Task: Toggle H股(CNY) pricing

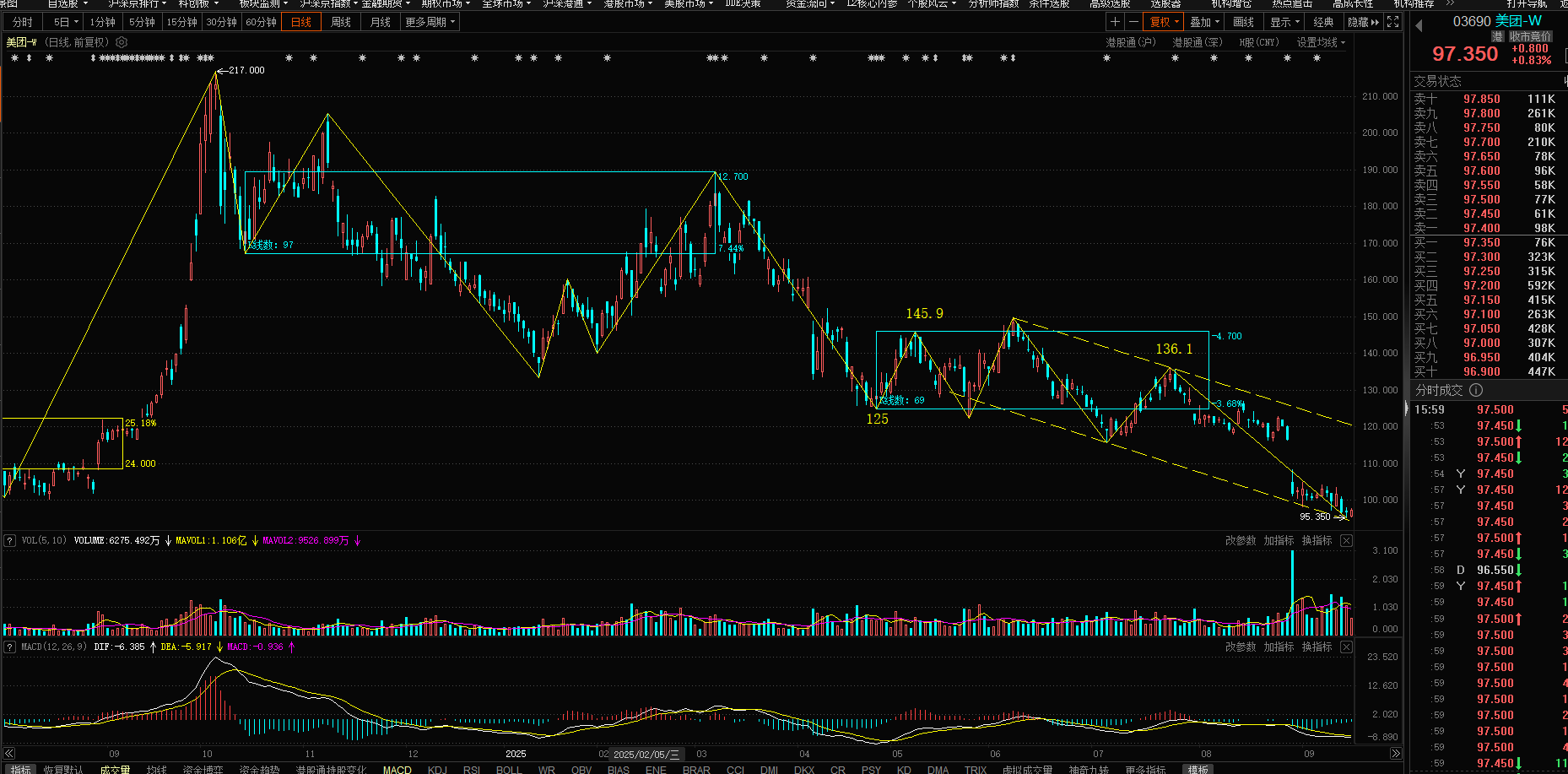Action: (x=1259, y=42)
